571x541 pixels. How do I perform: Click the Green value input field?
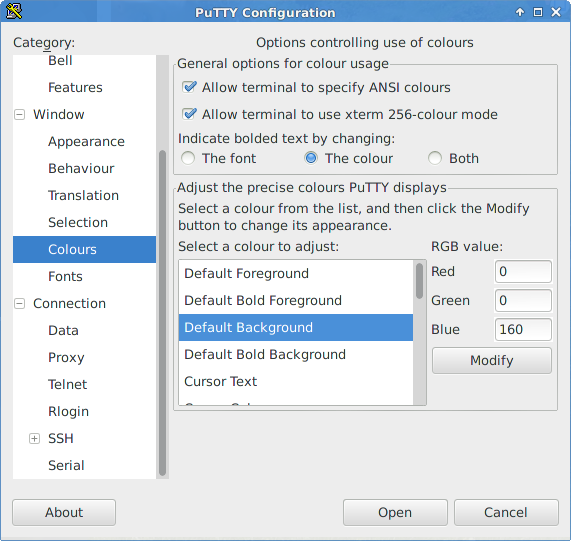(x=523, y=300)
